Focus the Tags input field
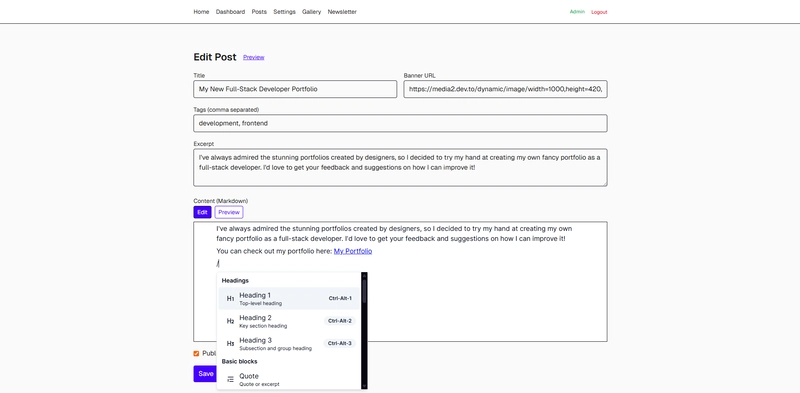 (400, 123)
